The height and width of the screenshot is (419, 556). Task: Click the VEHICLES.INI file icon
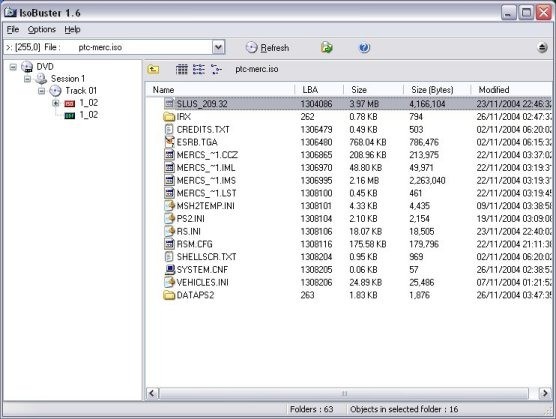tap(169, 282)
